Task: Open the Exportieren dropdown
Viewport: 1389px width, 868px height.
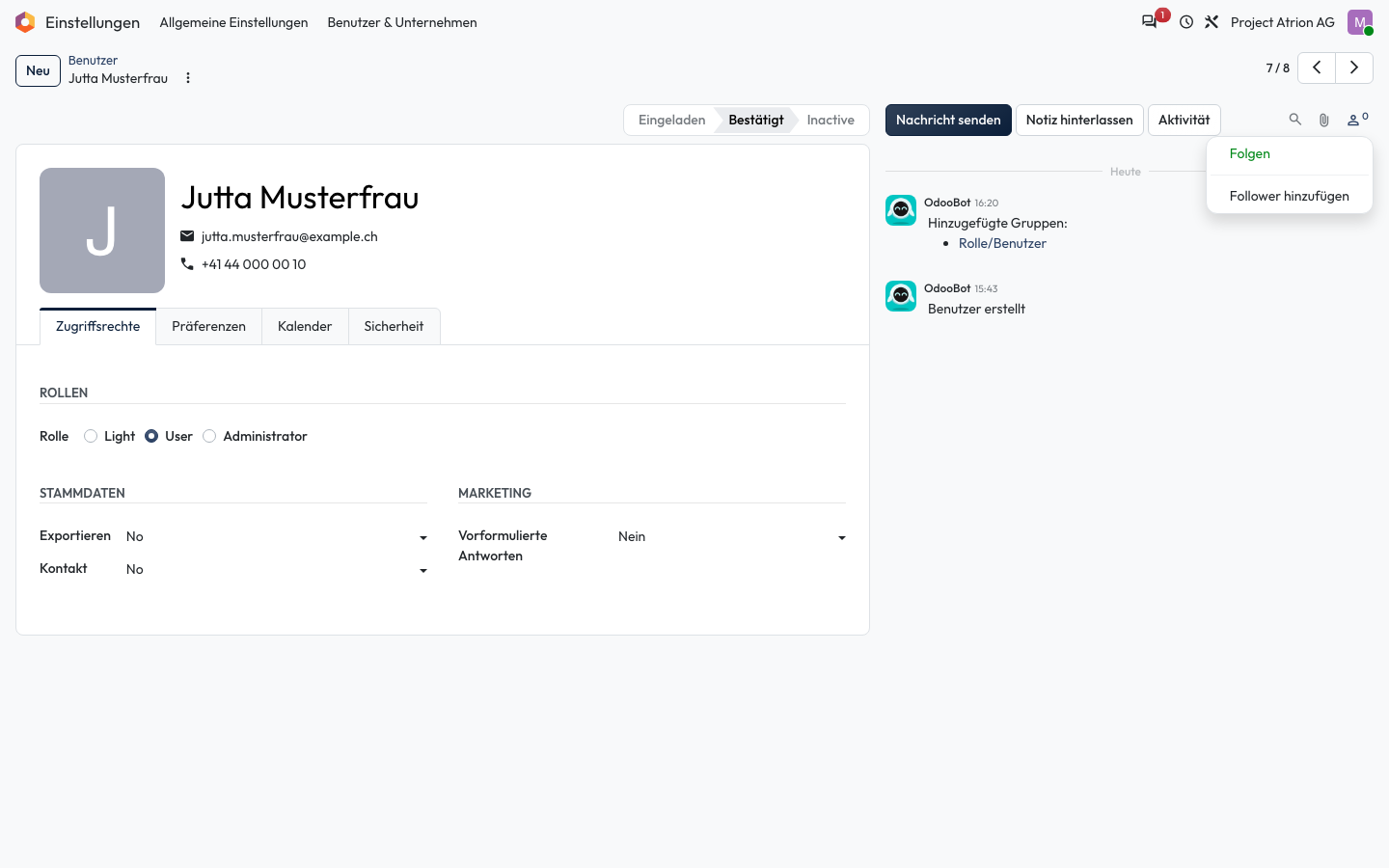Action: (x=277, y=537)
